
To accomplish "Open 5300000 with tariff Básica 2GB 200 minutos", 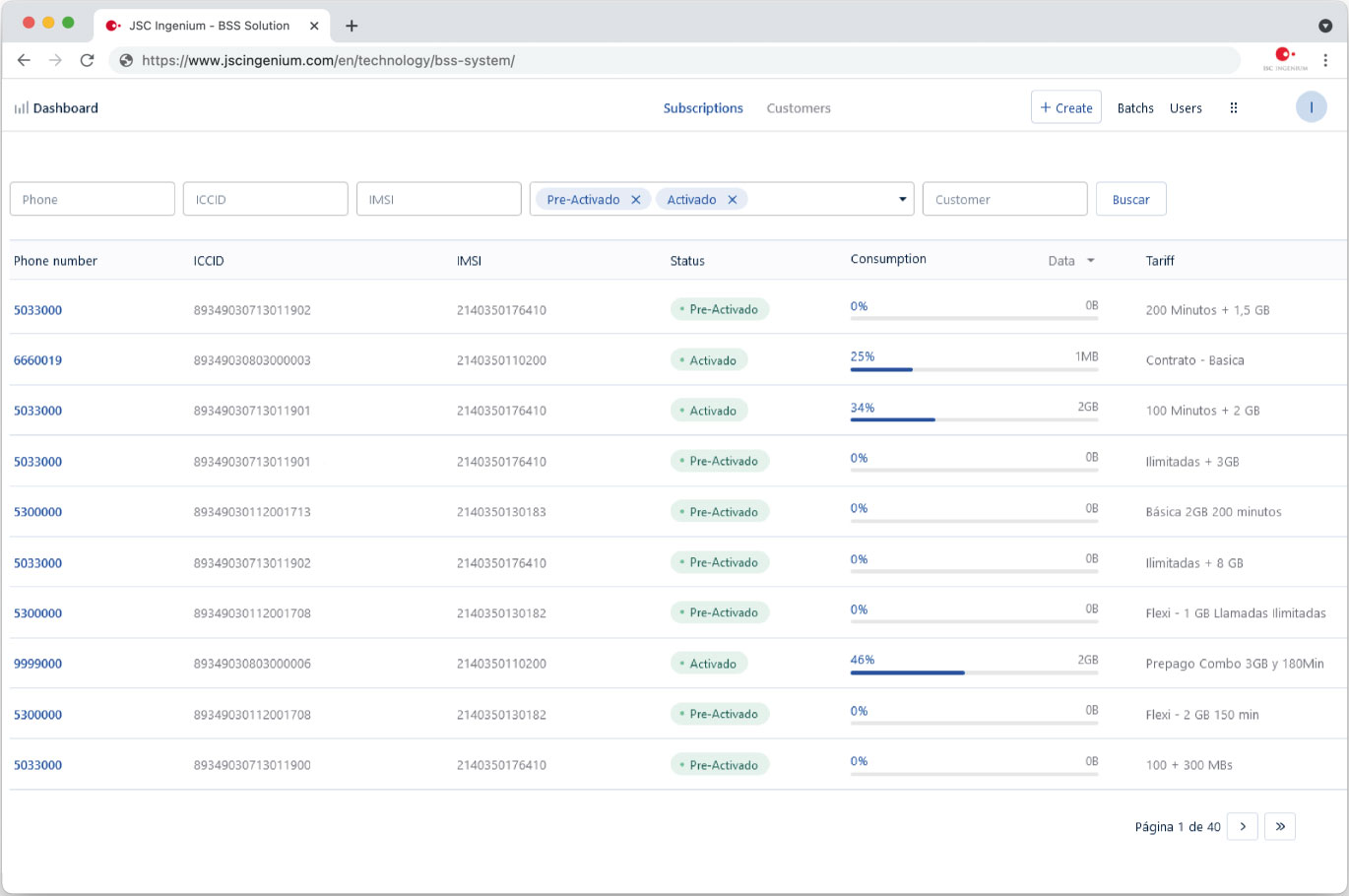I will [37, 512].
